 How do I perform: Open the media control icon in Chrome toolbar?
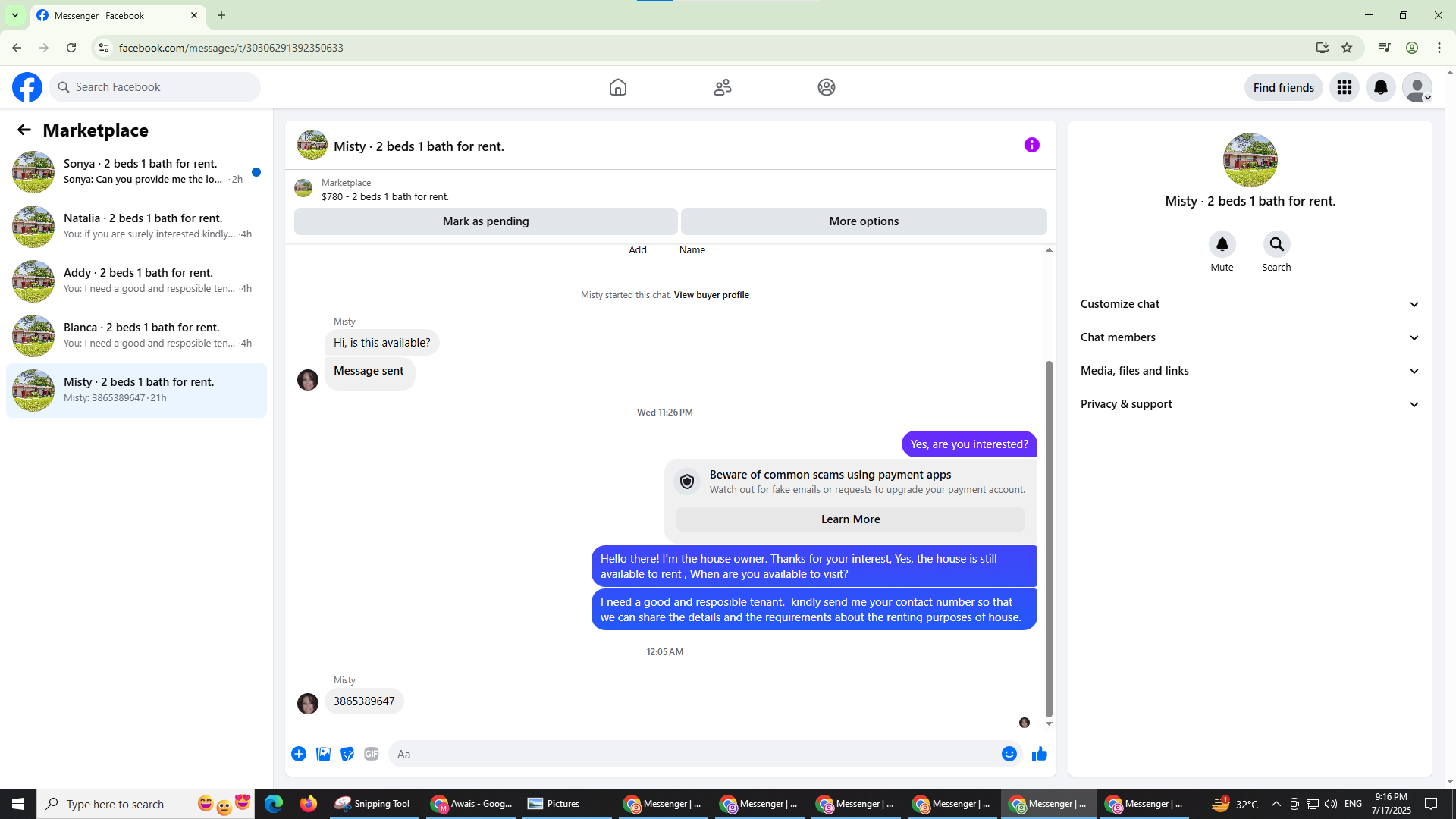(1385, 48)
